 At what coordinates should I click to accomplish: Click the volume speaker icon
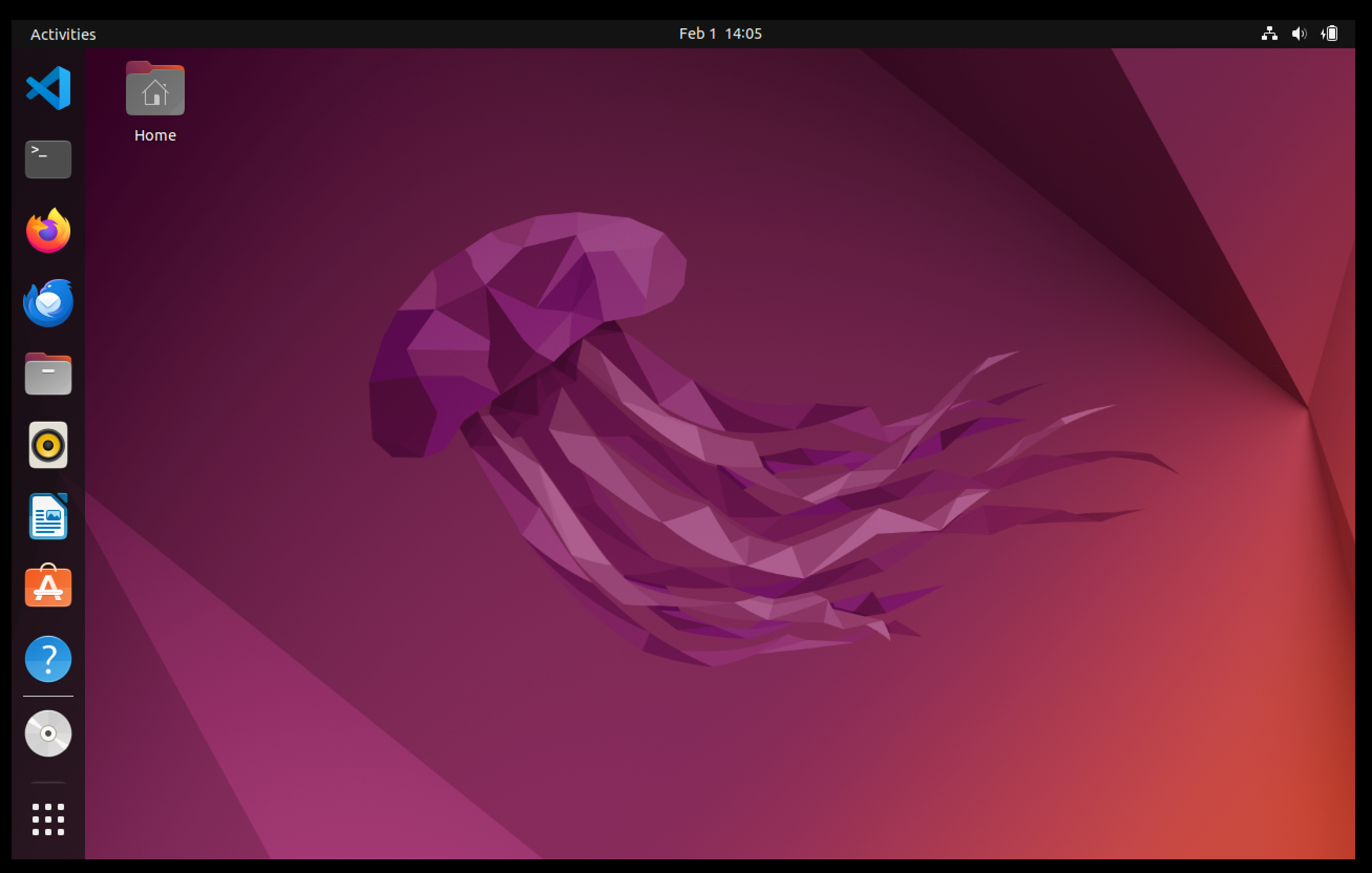point(1299,34)
